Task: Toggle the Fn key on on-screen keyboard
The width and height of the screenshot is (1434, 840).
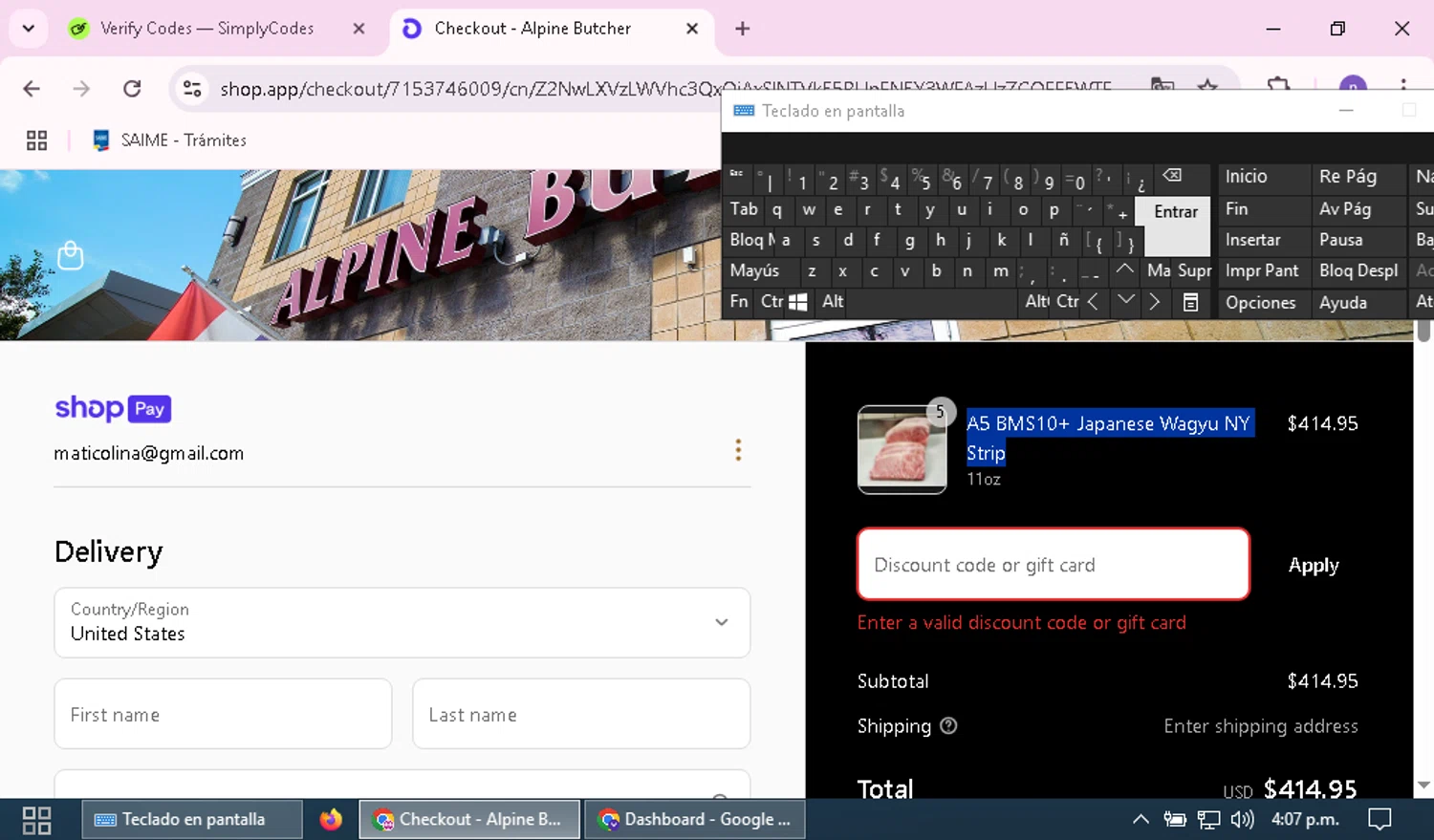Action: (x=739, y=301)
